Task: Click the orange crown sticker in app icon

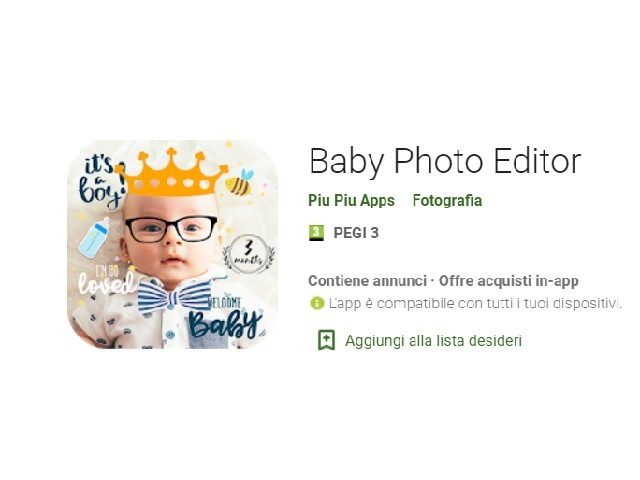Action: (171, 173)
